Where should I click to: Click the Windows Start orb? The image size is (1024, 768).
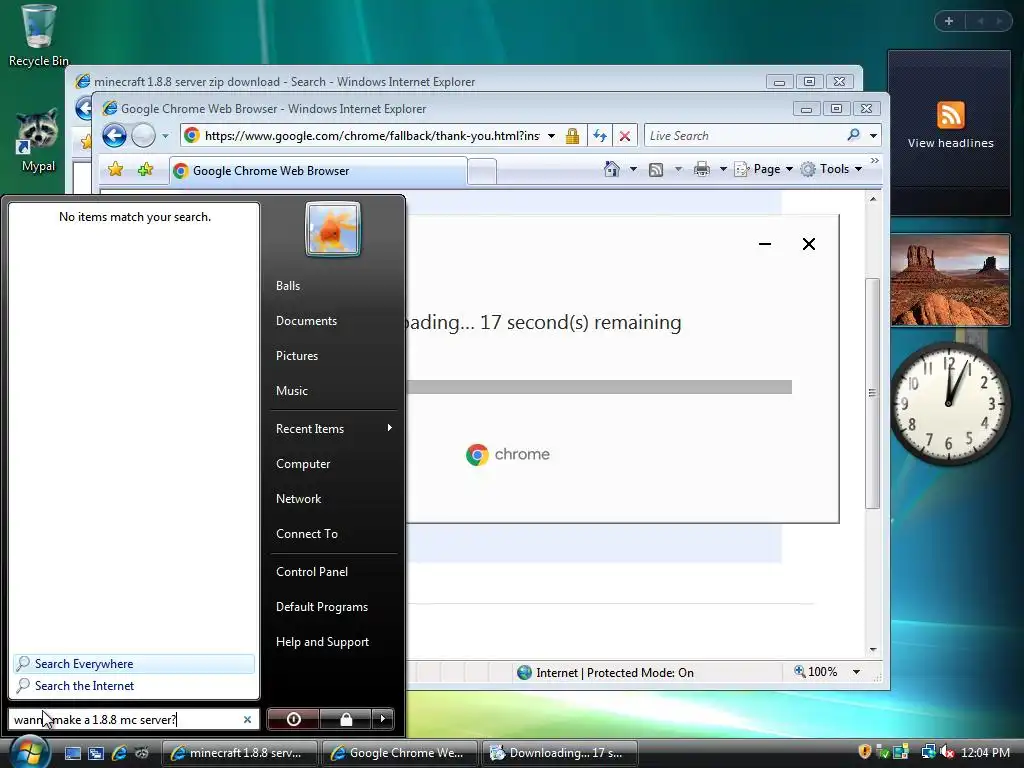pos(28,752)
